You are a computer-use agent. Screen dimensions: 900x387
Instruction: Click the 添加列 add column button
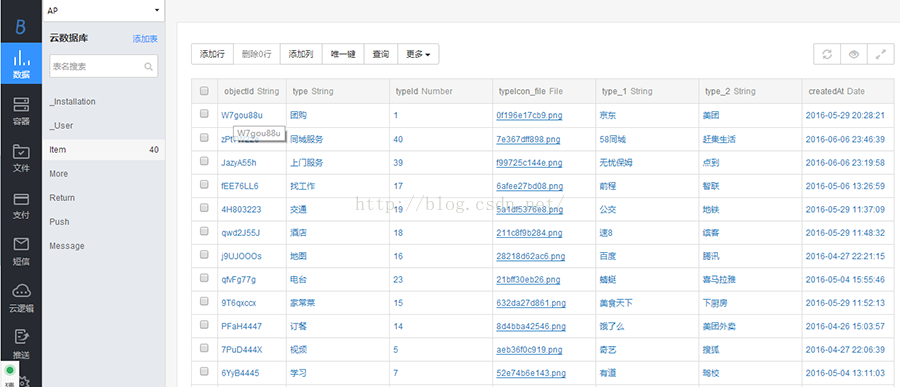301,54
